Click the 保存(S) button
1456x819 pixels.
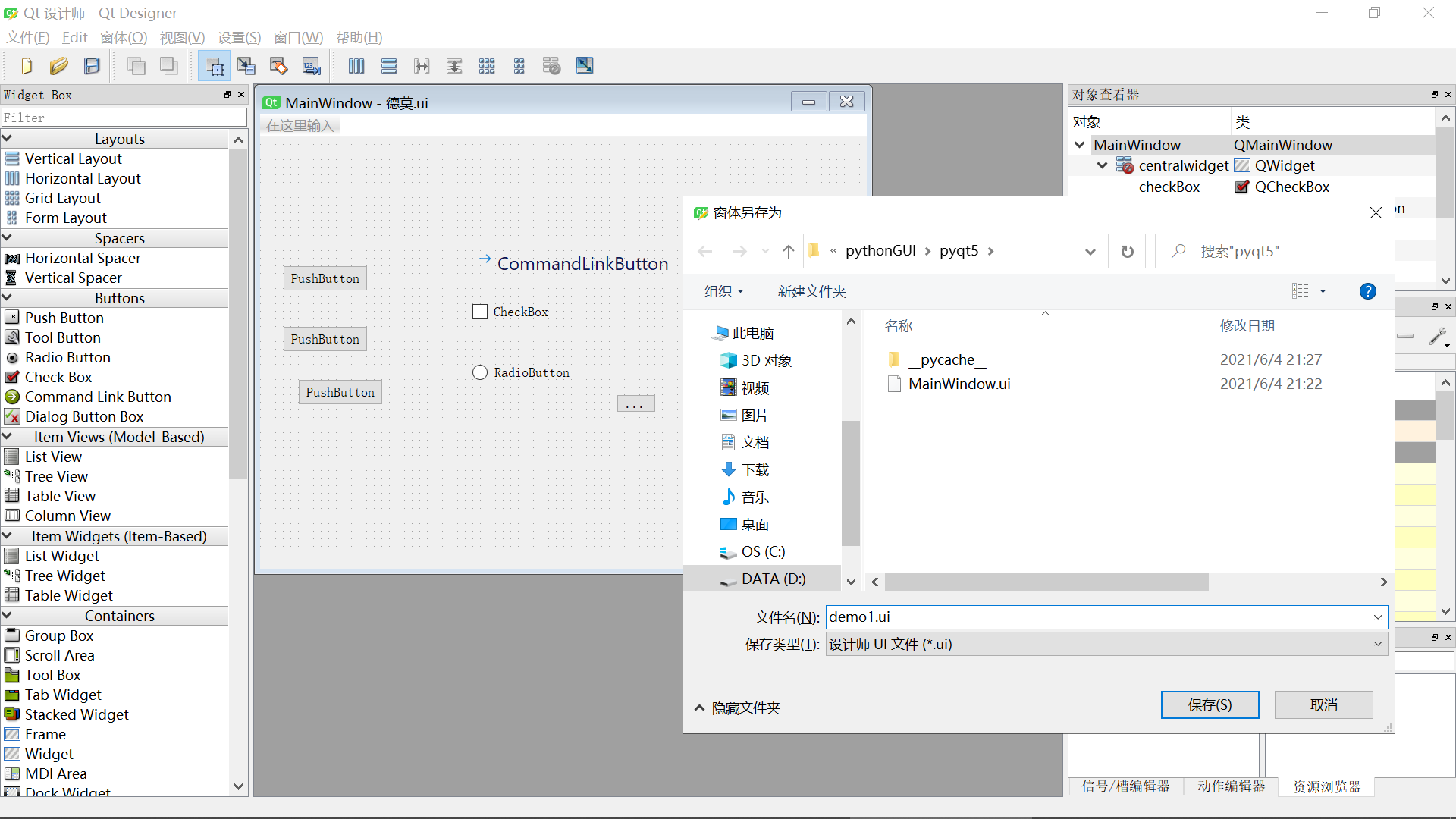(x=1210, y=704)
